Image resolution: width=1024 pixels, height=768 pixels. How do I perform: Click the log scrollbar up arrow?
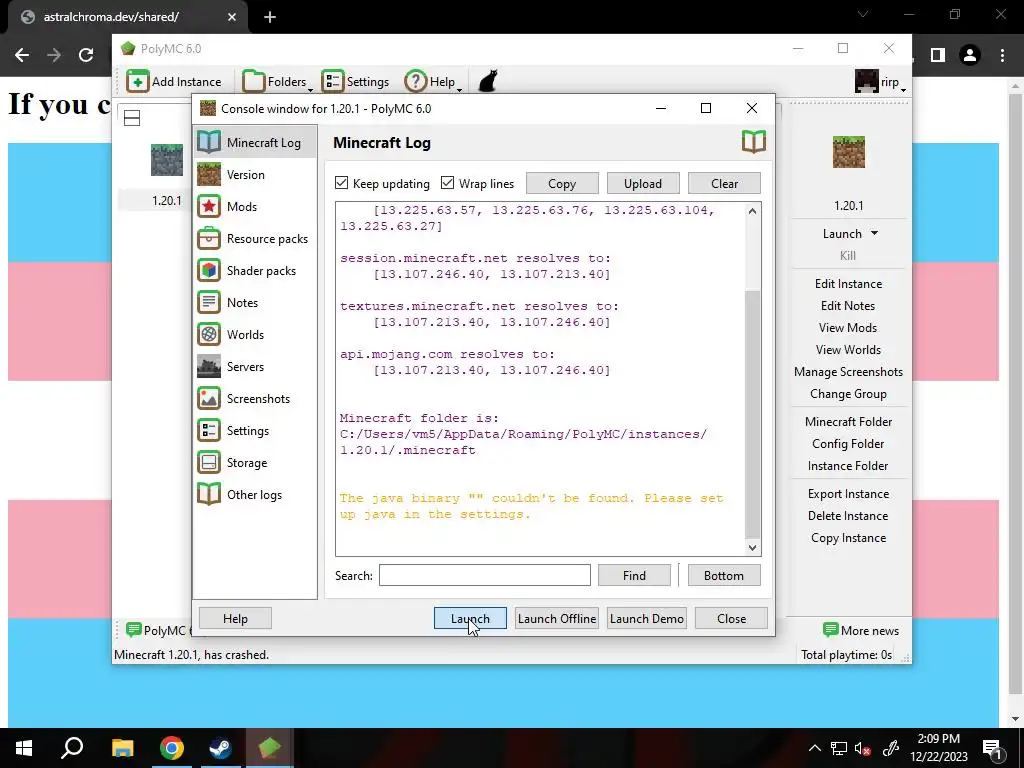point(752,211)
